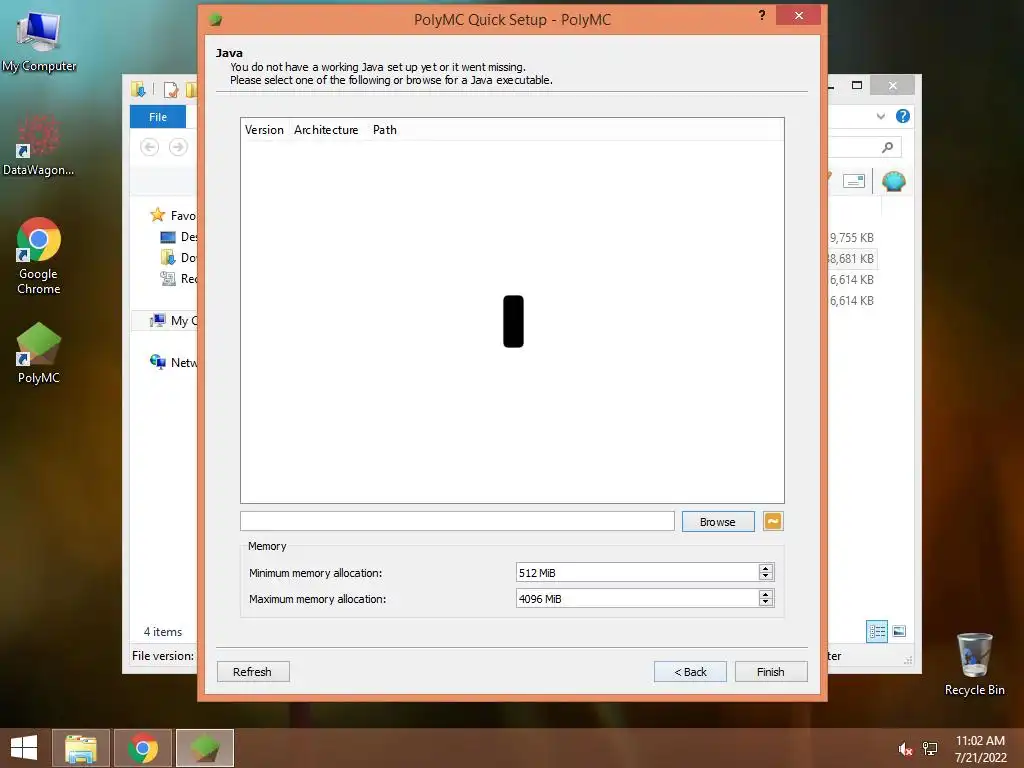Increase minimum memory allocation with up arrow
Image resolution: width=1024 pixels, height=768 pixels.
766,568
